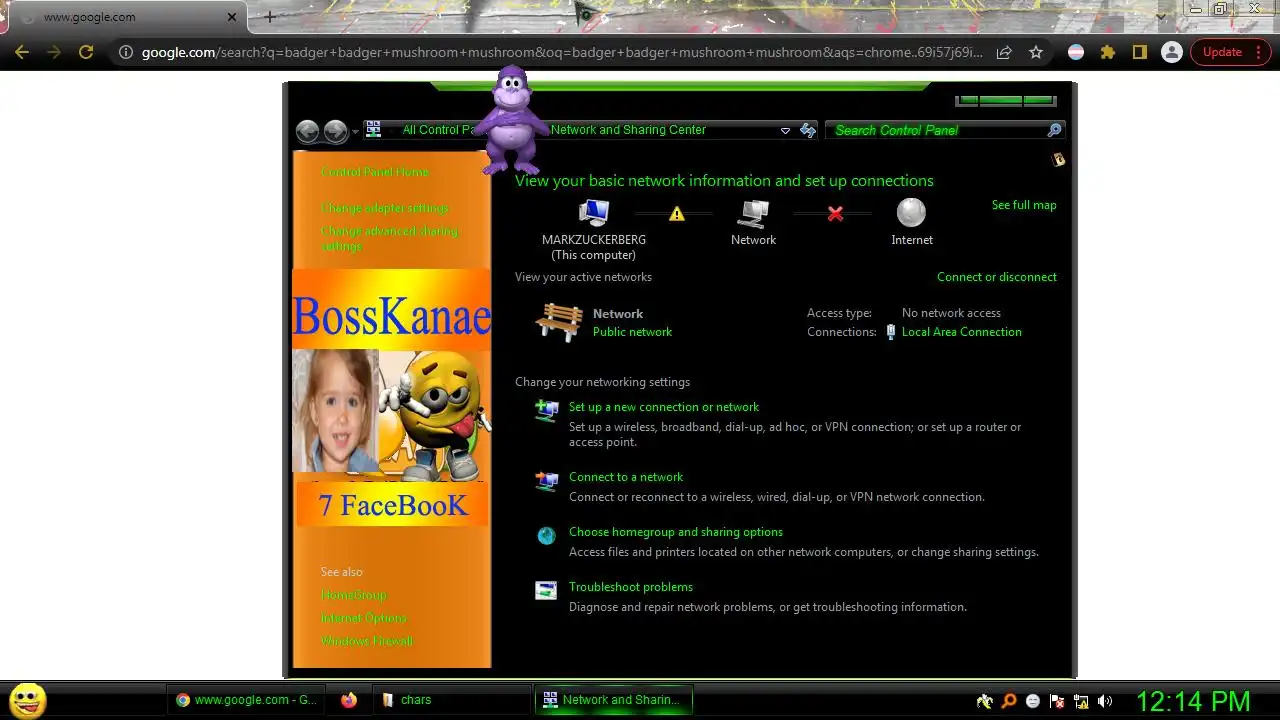Open the help icon below search box
This screenshot has height=720, width=1280.
(x=1058, y=159)
